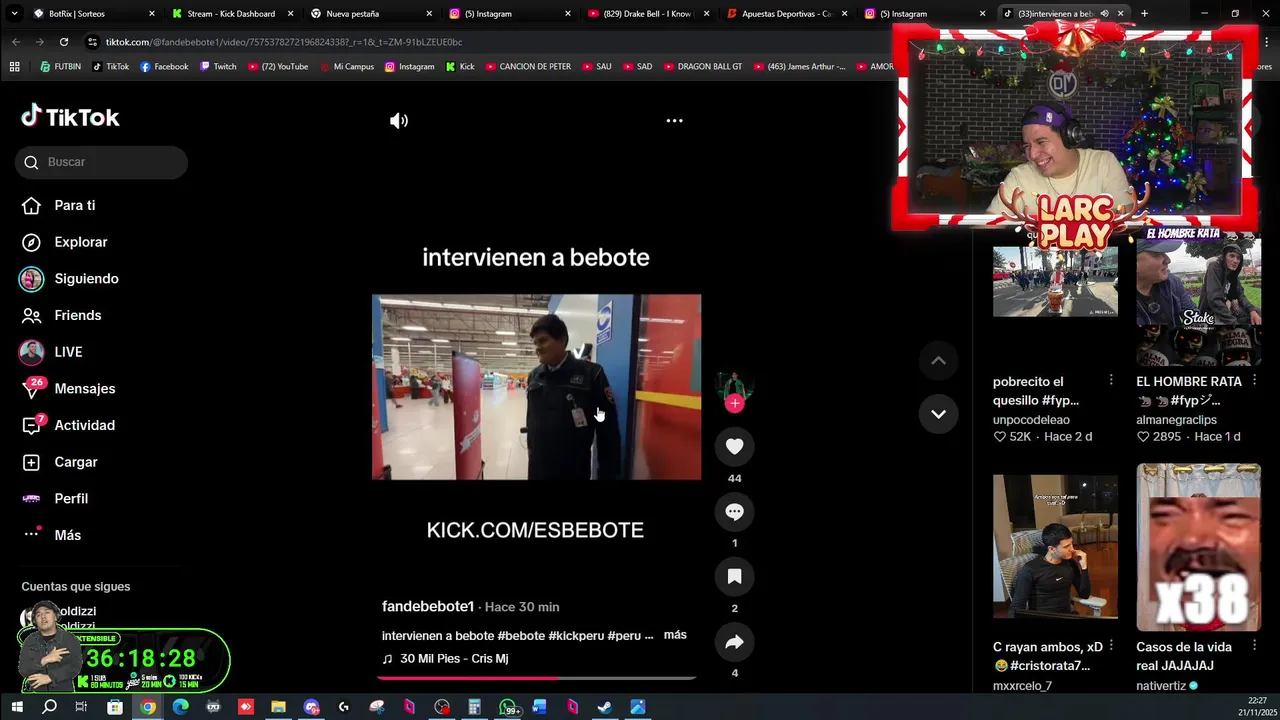Open the Kick bookmark
Screen dimensions: 1280x720
pos(460,67)
